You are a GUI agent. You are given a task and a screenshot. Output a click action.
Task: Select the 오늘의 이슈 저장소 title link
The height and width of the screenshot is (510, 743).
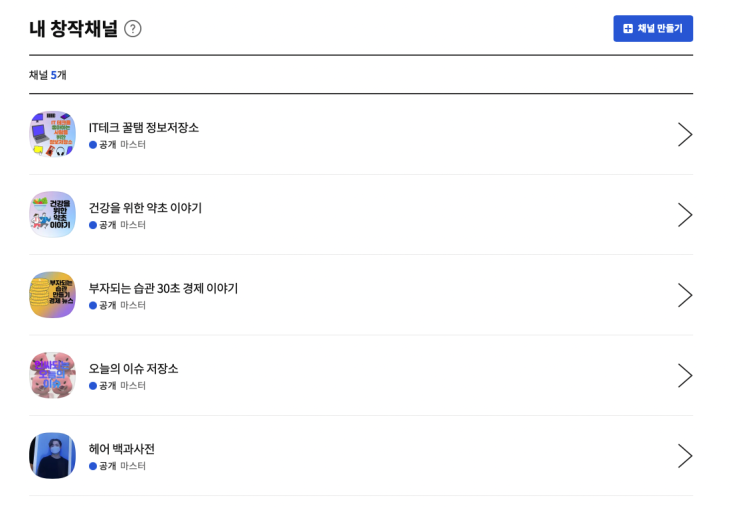click(x=133, y=368)
